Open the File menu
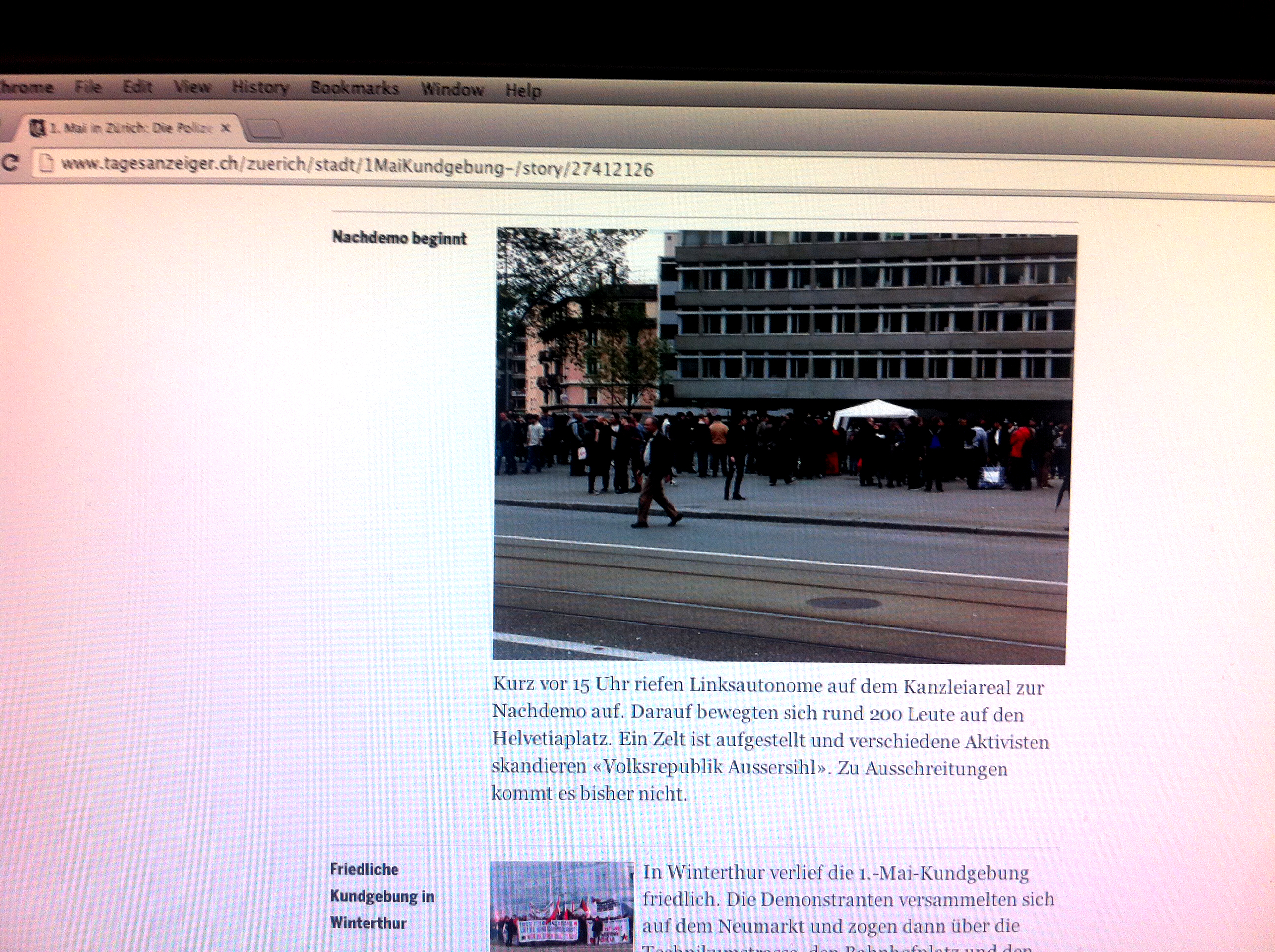 coord(88,87)
